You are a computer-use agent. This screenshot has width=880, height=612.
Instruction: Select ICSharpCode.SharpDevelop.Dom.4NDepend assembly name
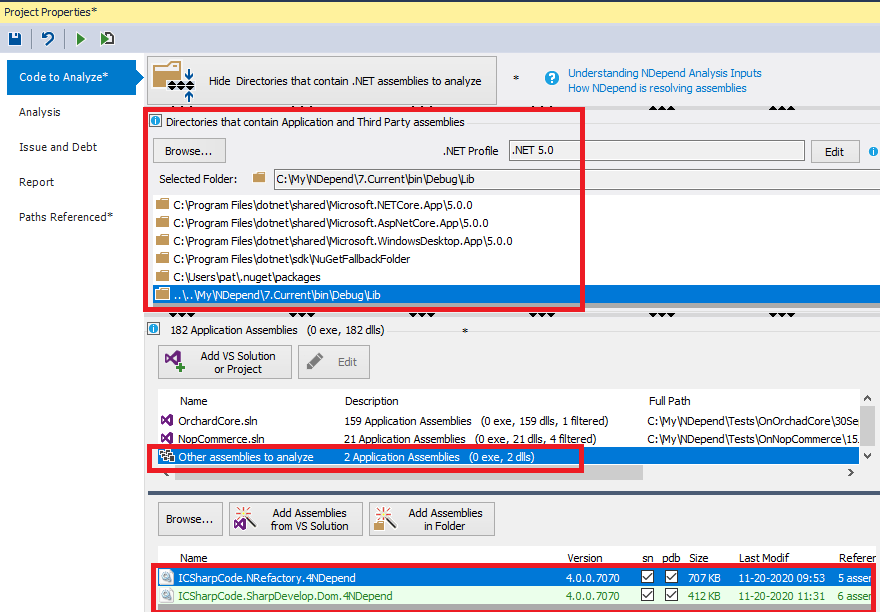[285, 596]
